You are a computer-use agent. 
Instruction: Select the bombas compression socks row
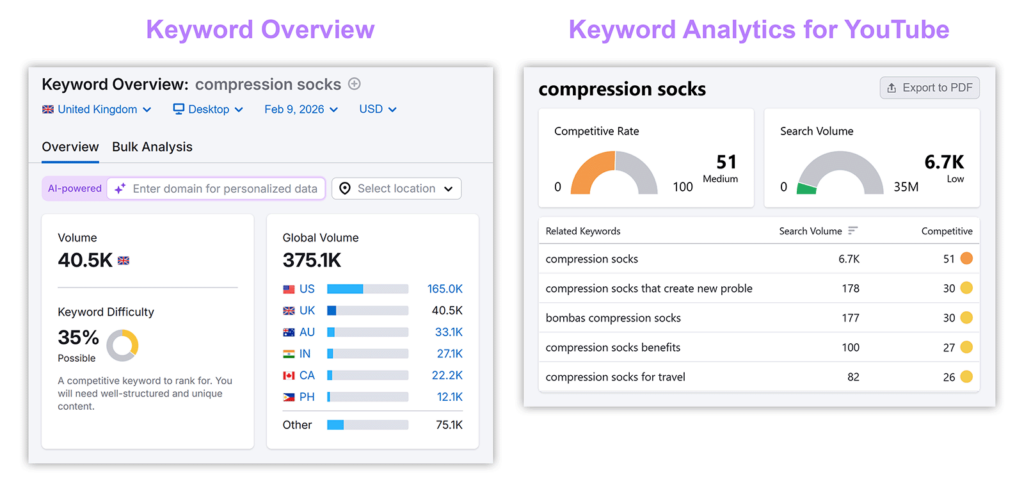[x=613, y=318]
